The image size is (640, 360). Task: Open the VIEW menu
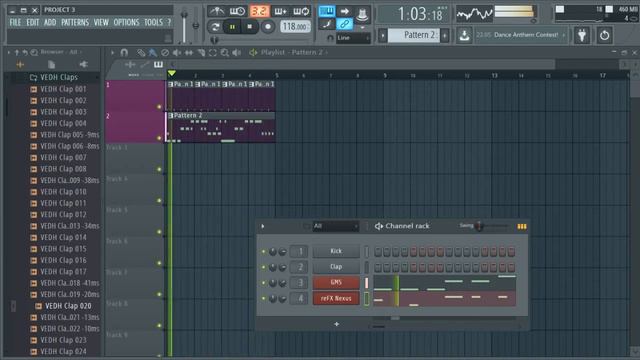[x=101, y=22]
